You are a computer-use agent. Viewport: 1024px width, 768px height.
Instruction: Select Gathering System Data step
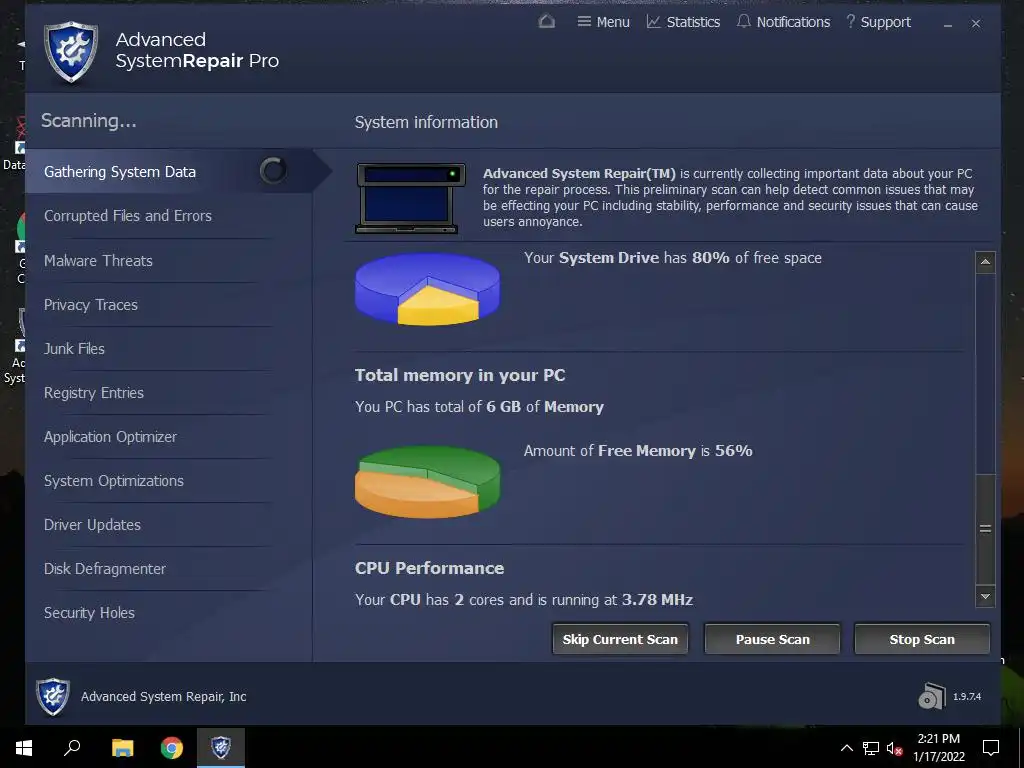point(169,171)
